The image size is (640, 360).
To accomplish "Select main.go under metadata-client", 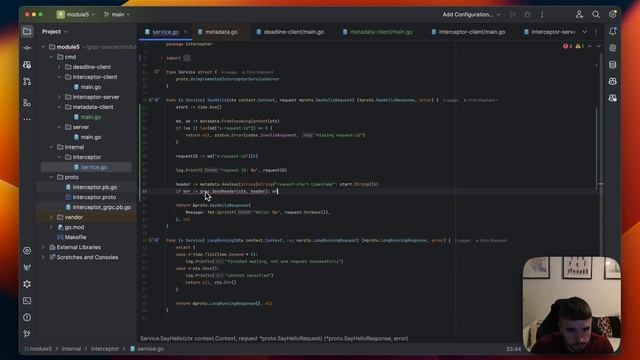I will pos(87,117).
